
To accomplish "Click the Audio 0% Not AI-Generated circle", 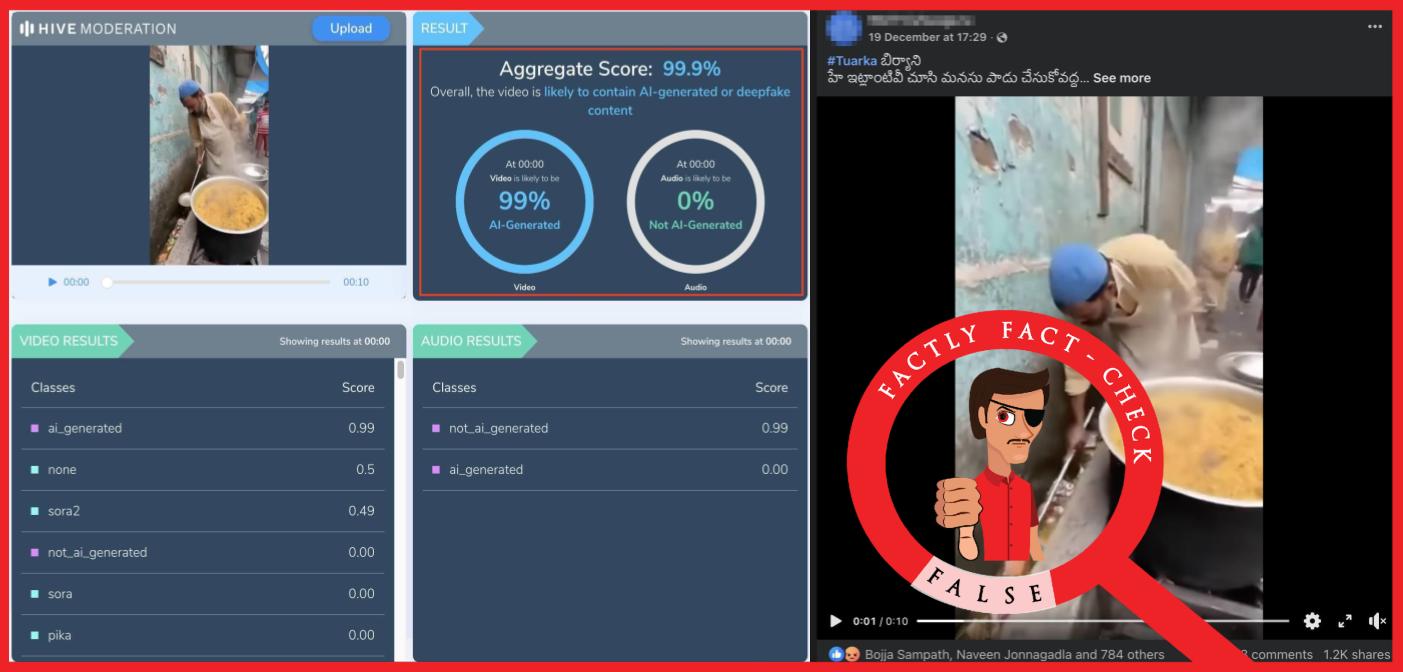I will coord(695,201).
